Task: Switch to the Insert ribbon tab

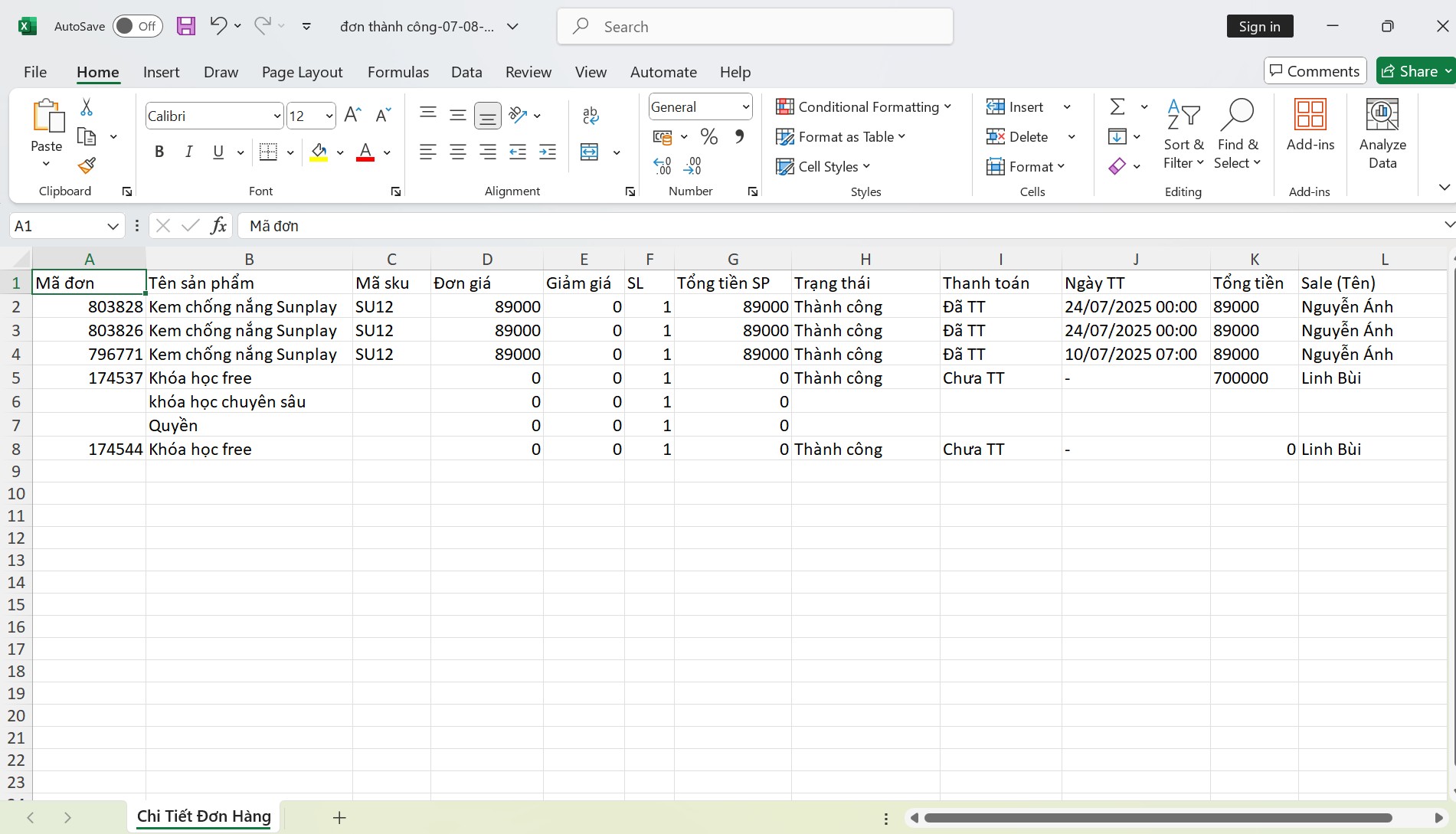Action: coord(161,72)
